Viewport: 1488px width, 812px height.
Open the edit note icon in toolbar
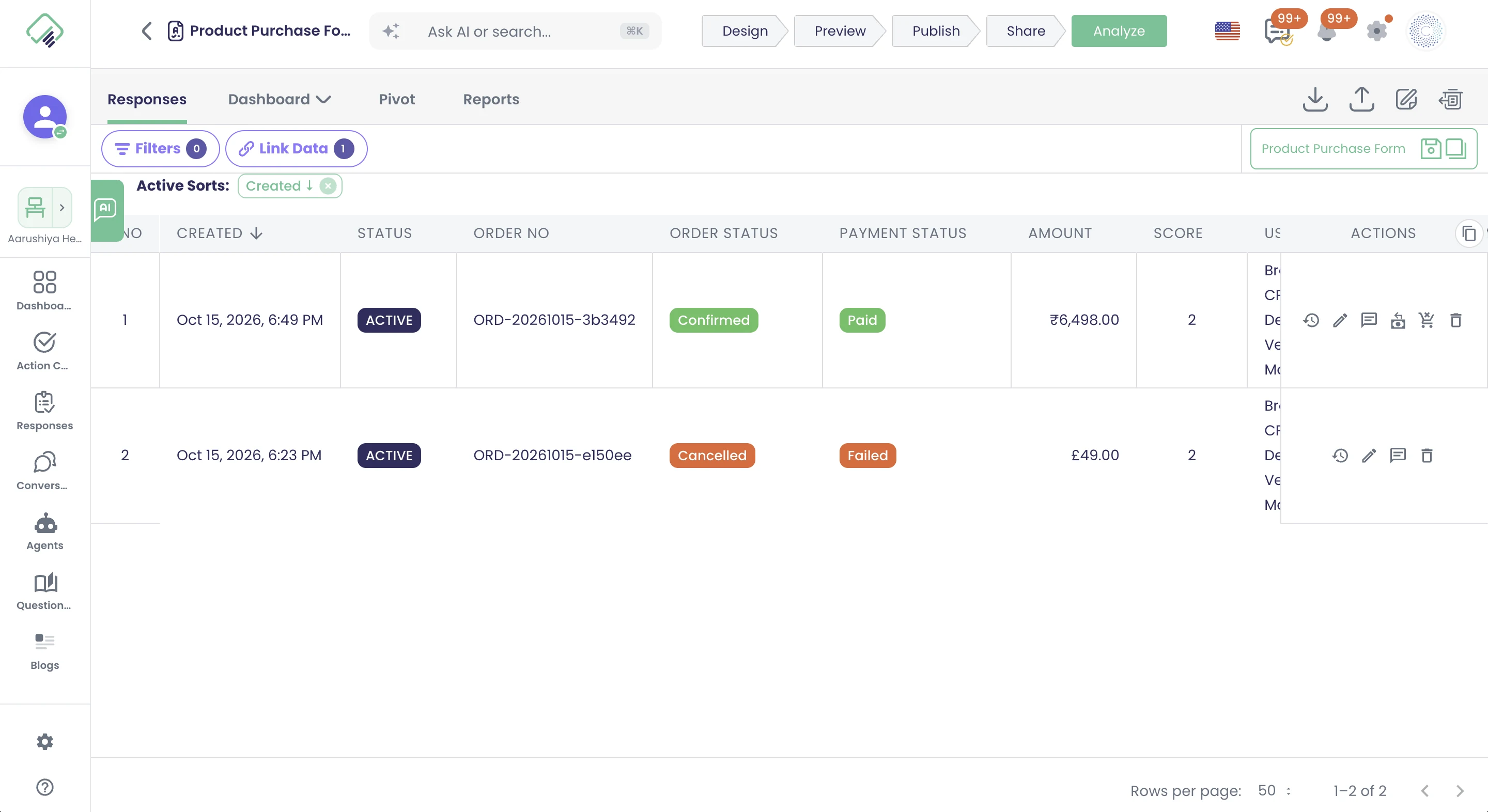coord(1406,99)
